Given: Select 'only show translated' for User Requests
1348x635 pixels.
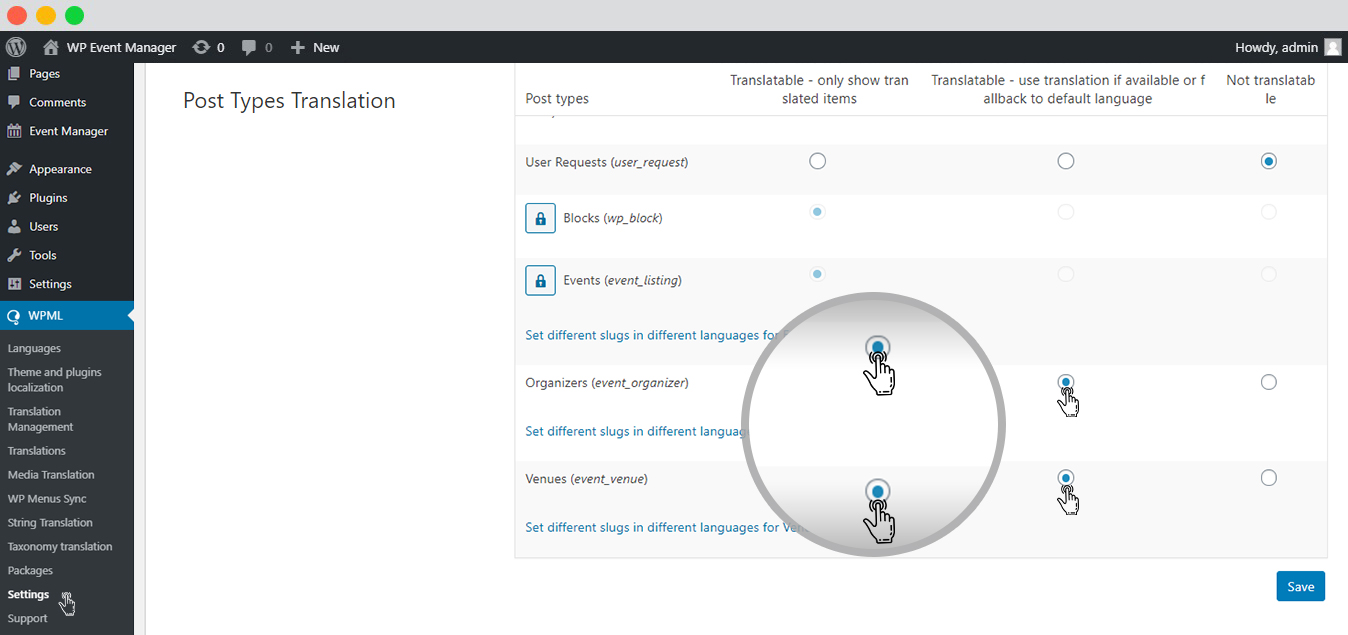Looking at the screenshot, I should tap(818, 161).
